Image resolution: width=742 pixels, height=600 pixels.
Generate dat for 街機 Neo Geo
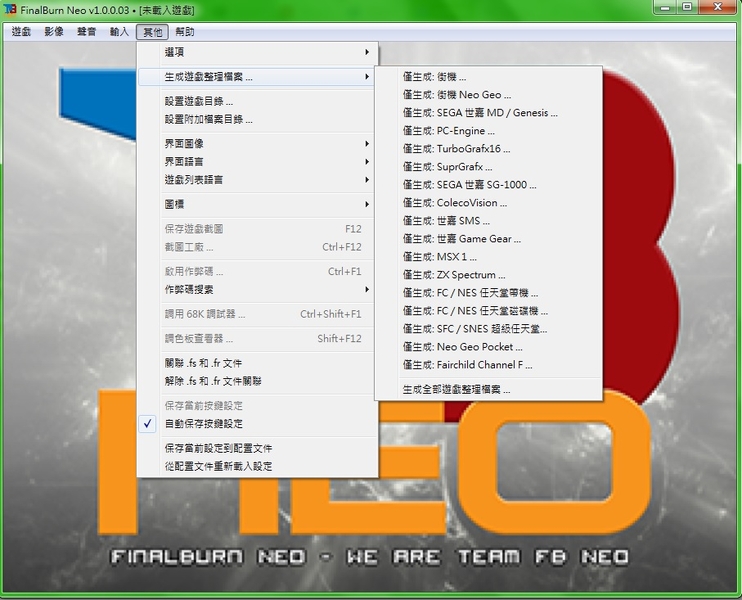pyautogui.click(x=488, y=95)
